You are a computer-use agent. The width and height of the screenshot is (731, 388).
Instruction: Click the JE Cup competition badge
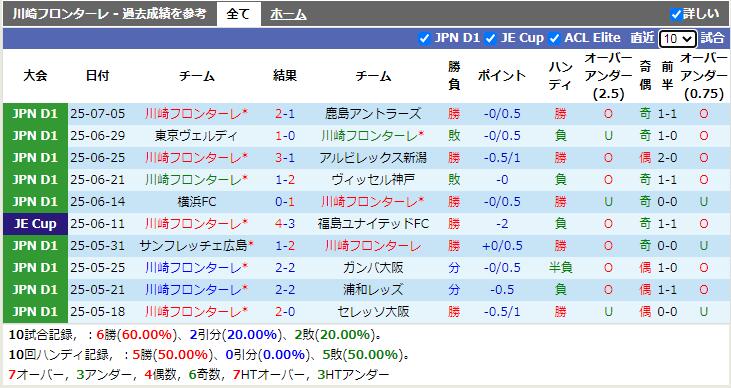tap(35, 224)
